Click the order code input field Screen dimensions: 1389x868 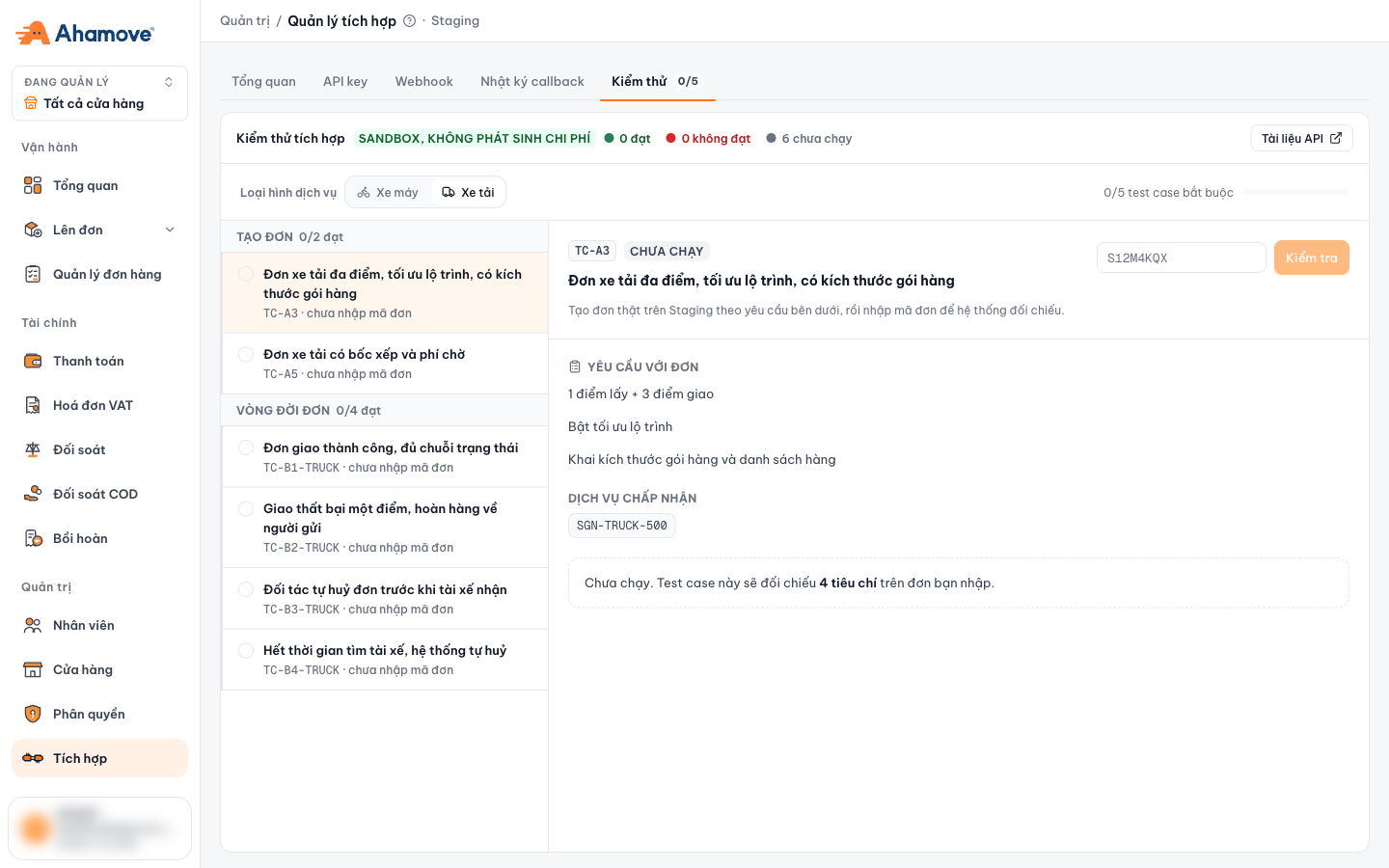tap(1182, 258)
